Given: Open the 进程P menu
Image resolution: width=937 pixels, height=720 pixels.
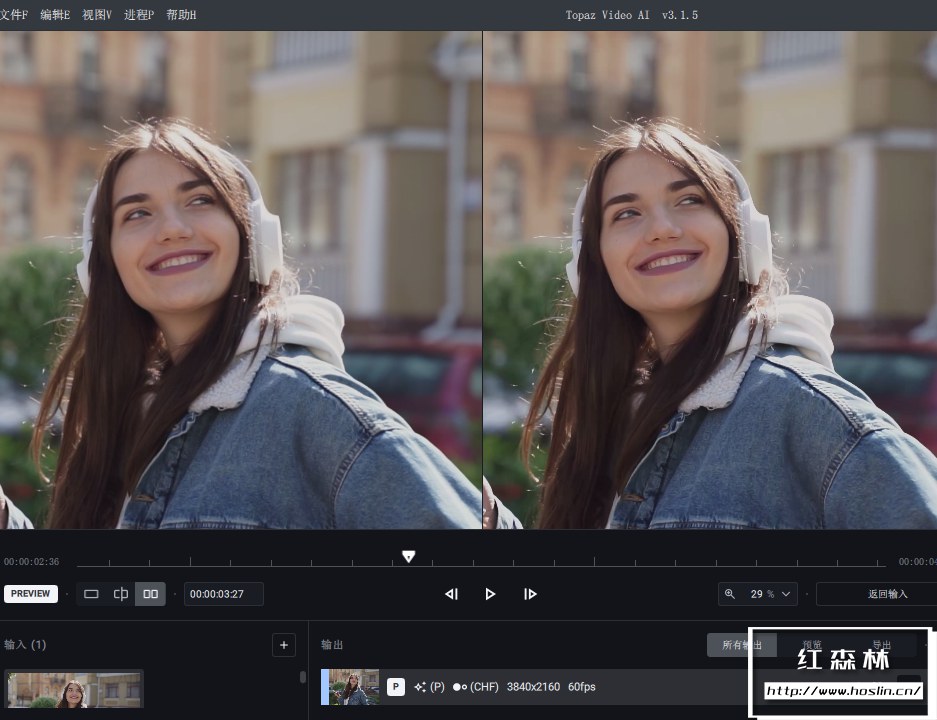Looking at the screenshot, I should tap(139, 15).
